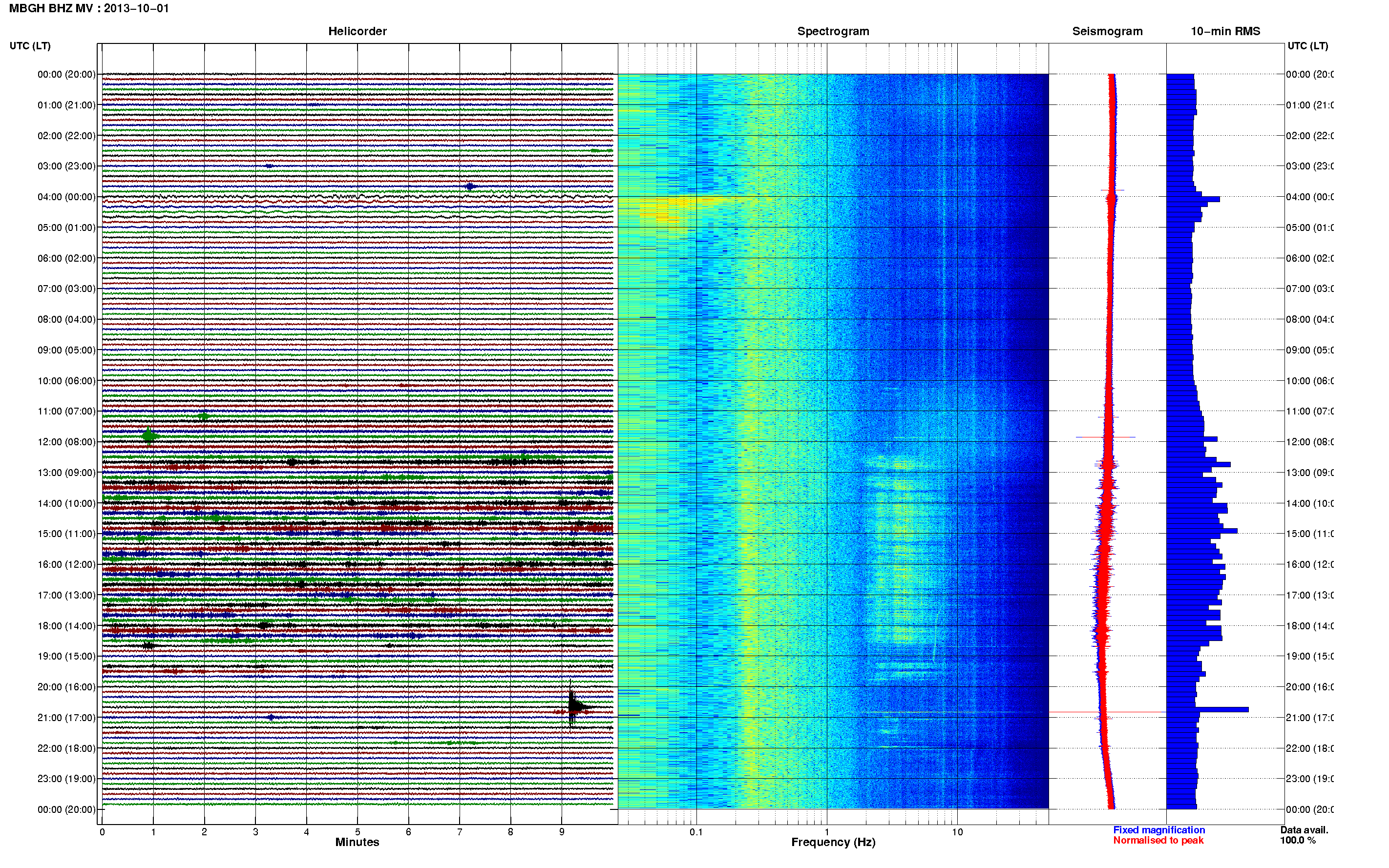This screenshot has height=868, width=1389.
Task: Click the 10-min RMS panel heading
Action: click(x=1225, y=31)
